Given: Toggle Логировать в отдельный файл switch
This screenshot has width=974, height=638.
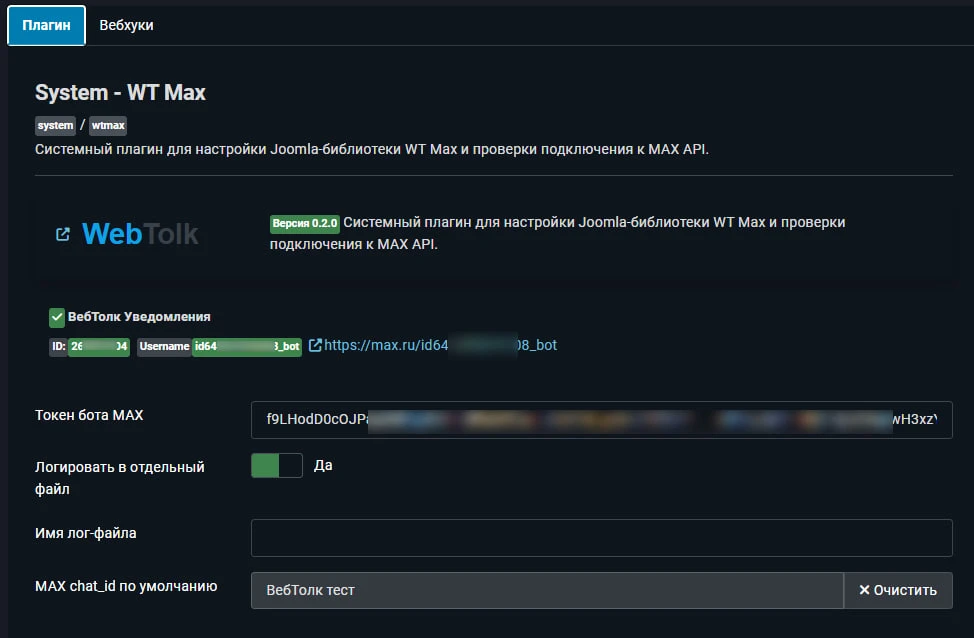Looking at the screenshot, I should click(276, 465).
